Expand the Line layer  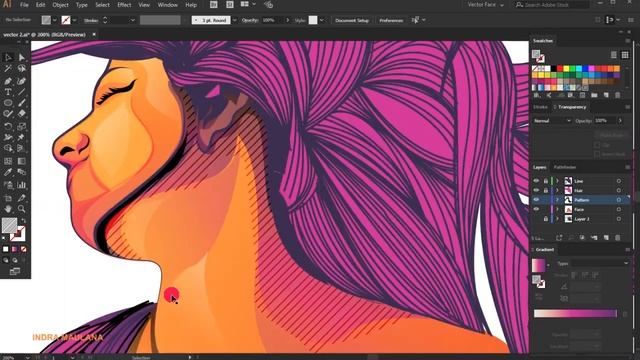click(x=557, y=181)
